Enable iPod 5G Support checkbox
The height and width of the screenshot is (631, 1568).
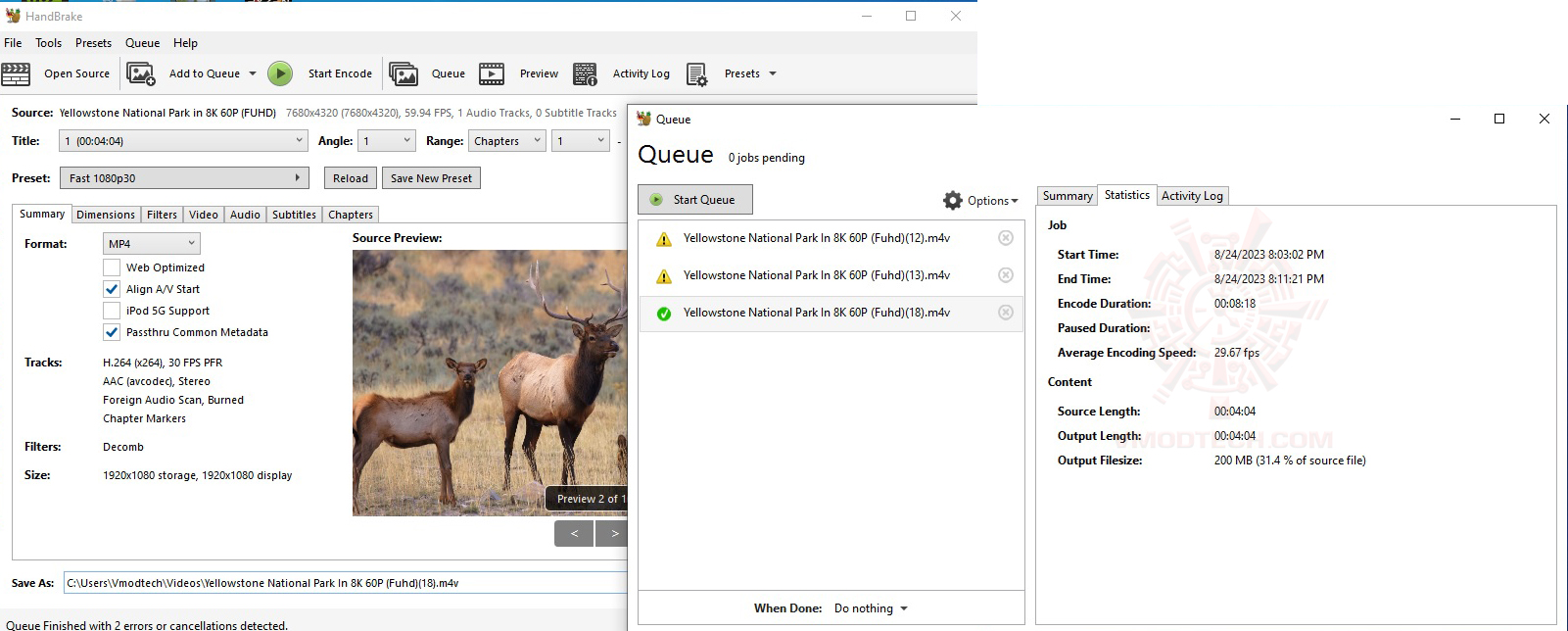112,311
